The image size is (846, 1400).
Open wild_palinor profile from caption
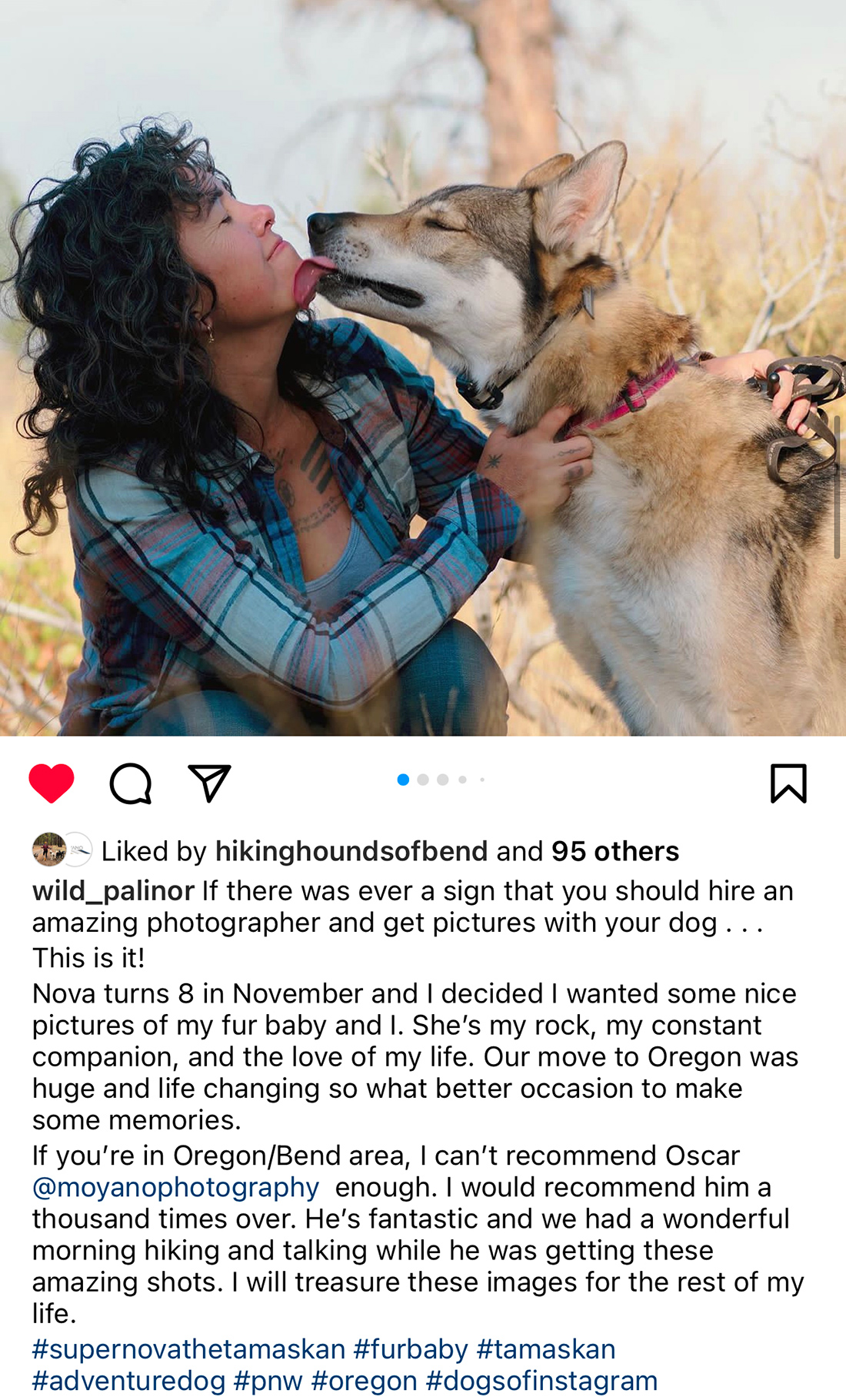(113, 891)
